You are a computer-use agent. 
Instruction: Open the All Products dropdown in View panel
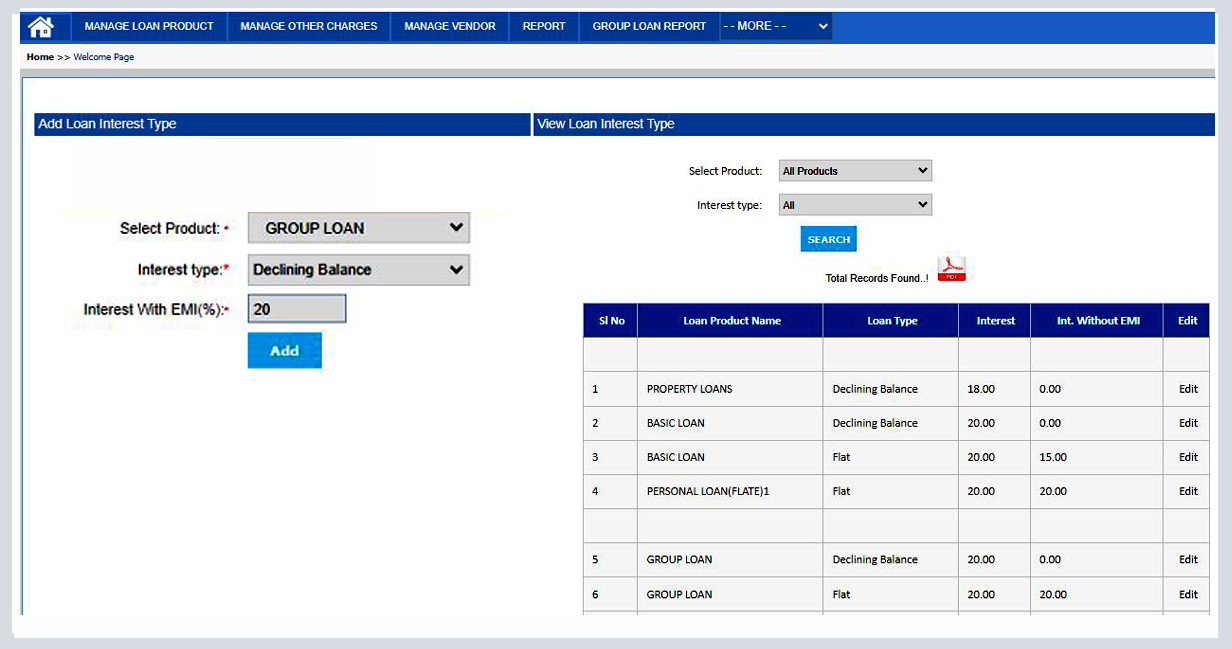855,170
